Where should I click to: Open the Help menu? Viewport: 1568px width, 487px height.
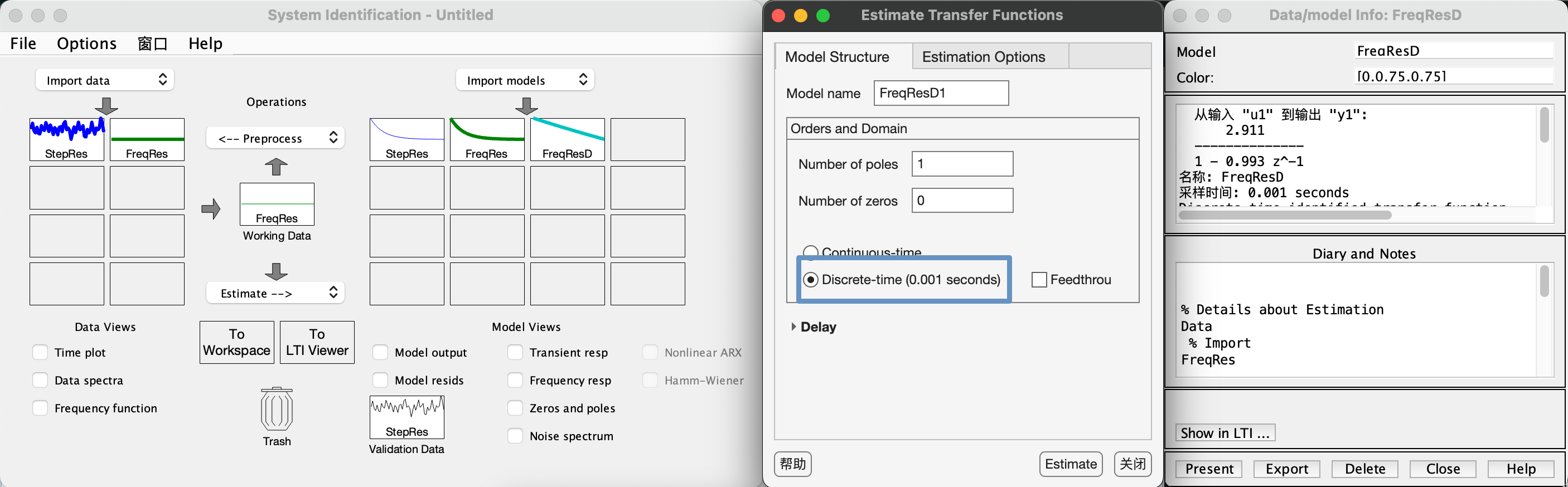205,44
